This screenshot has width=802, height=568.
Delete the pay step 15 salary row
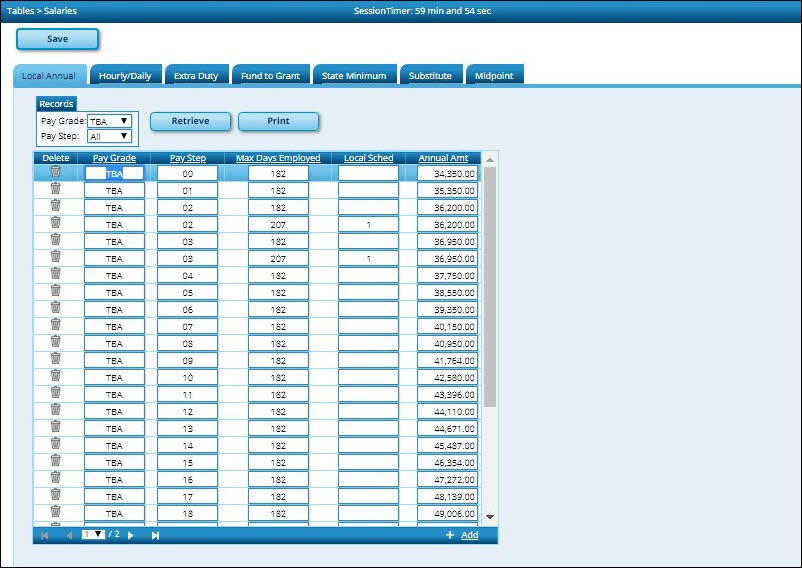point(55,461)
